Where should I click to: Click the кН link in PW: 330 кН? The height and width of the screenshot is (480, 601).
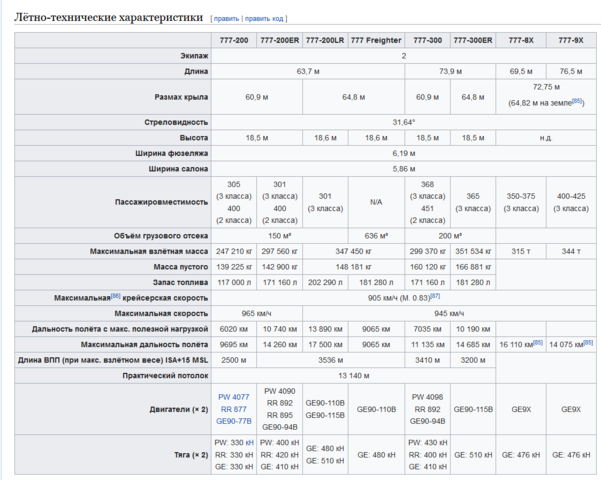point(250,443)
